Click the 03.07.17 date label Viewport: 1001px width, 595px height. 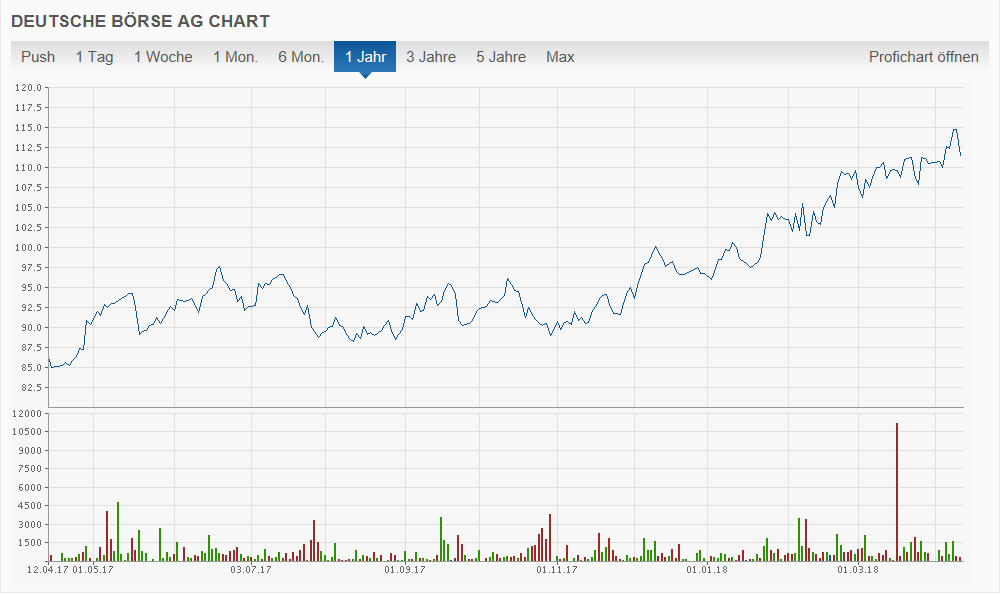(251, 569)
